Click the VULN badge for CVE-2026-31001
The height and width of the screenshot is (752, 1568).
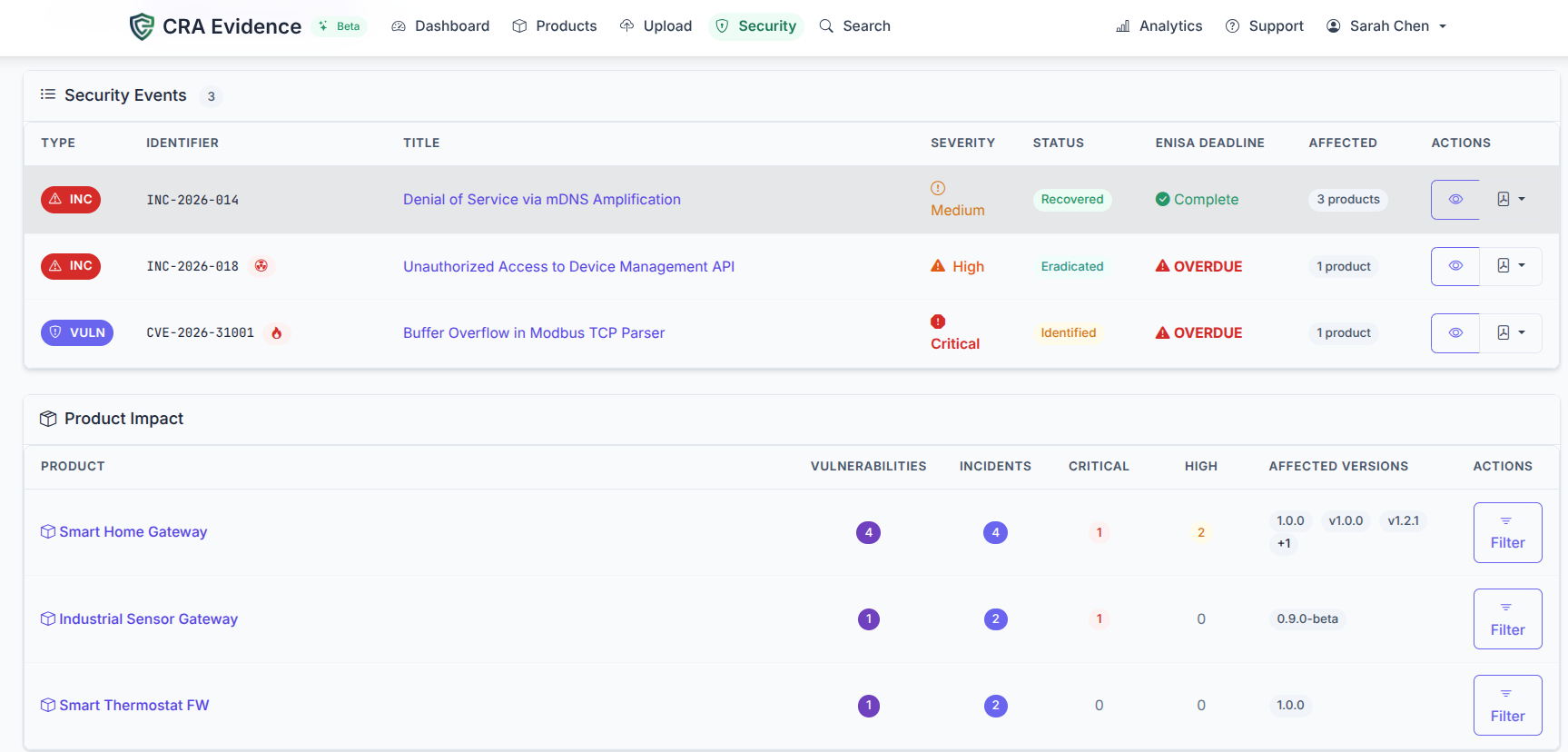pyautogui.click(x=77, y=332)
